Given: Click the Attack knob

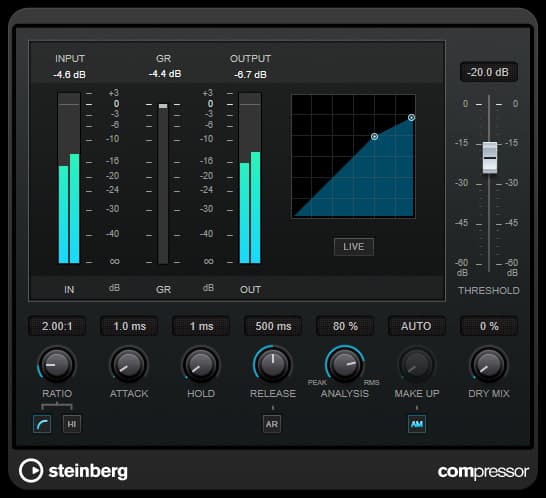Looking at the screenshot, I should (129, 365).
